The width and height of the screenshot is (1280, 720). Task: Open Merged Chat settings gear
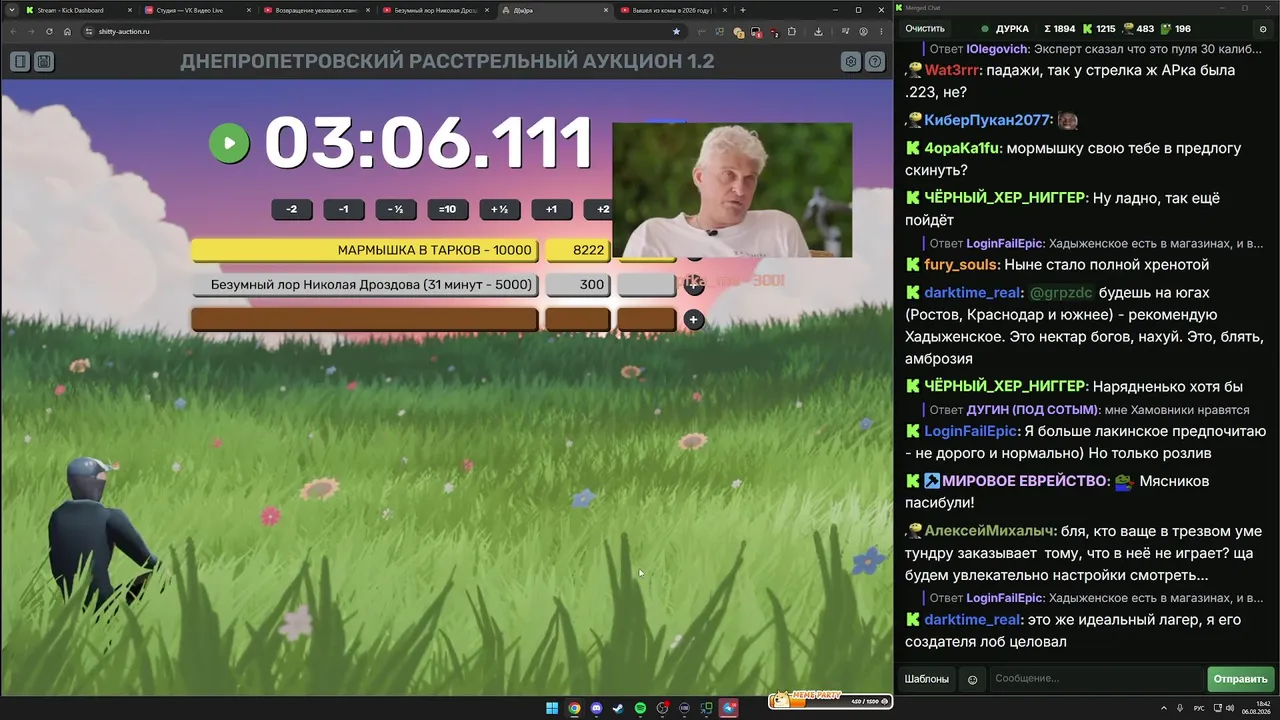(1263, 29)
